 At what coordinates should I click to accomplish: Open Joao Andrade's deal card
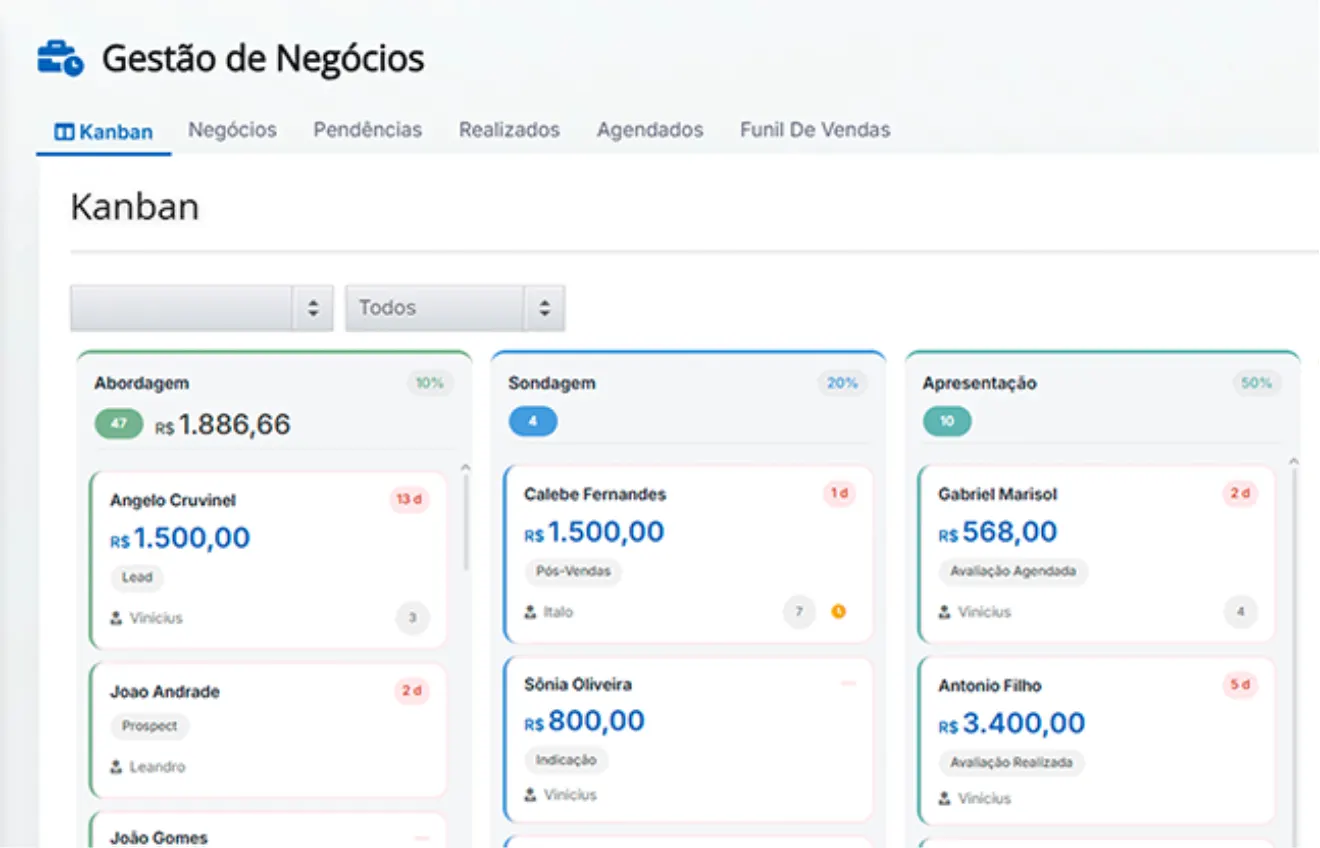268,730
